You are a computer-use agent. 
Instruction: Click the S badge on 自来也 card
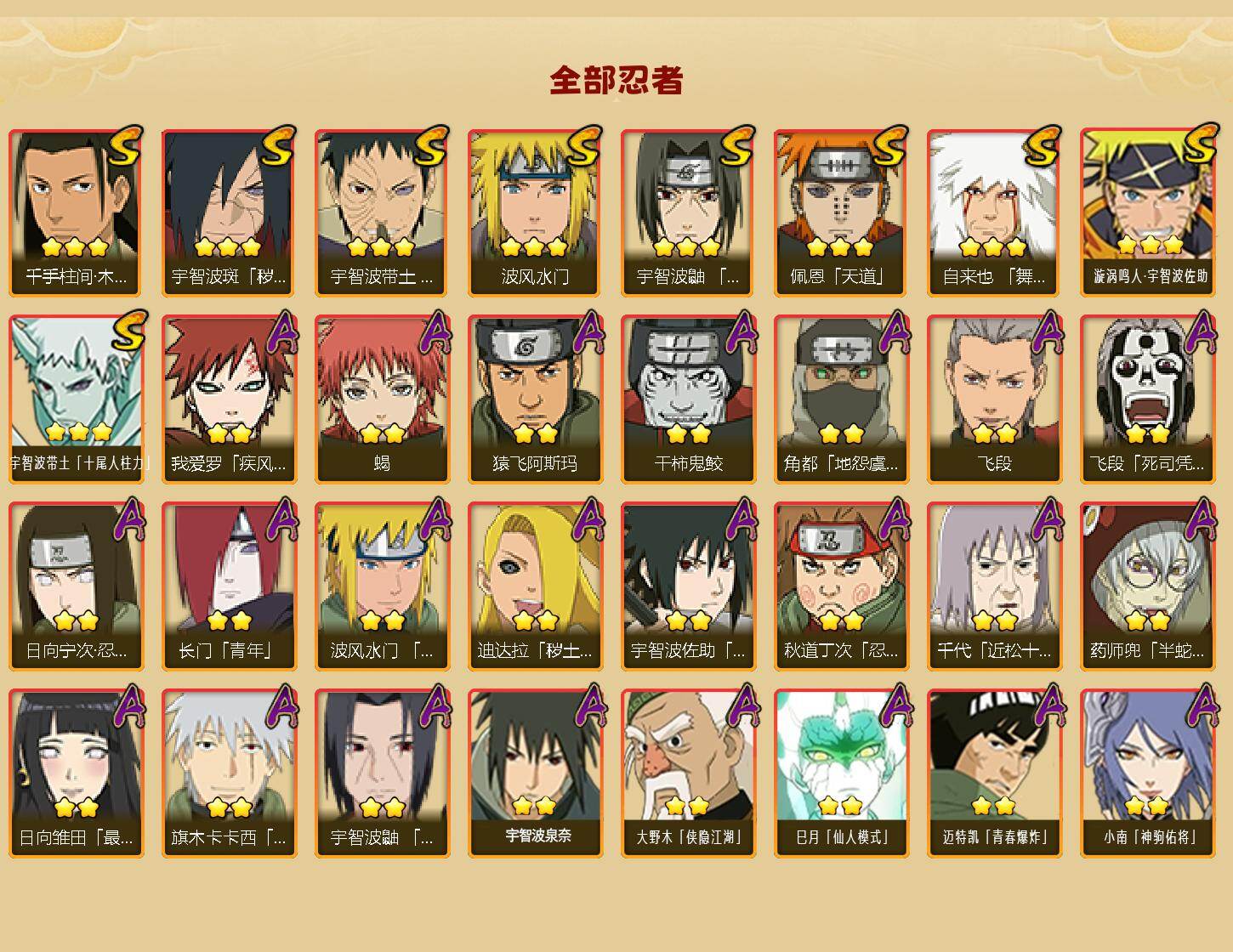pos(1043,146)
